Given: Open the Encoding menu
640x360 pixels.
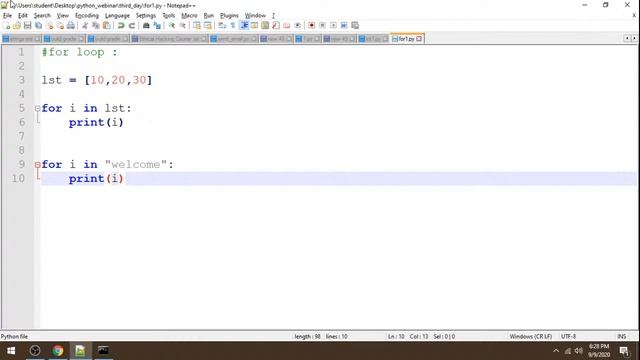Looking at the screenshot, I should coord(87,16).
